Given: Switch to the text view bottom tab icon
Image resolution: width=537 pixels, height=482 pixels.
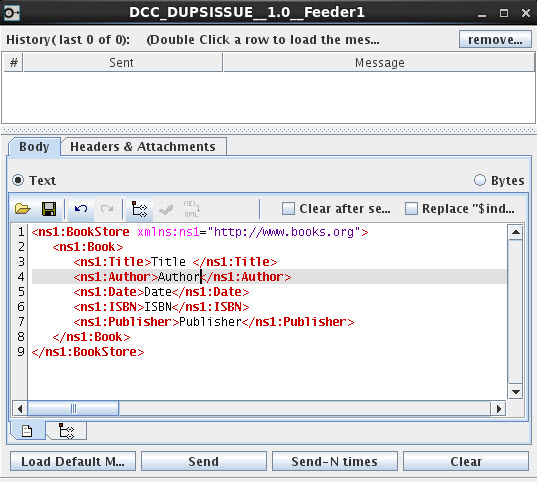Looking at the screenshot, I should (x=27, y=431).
